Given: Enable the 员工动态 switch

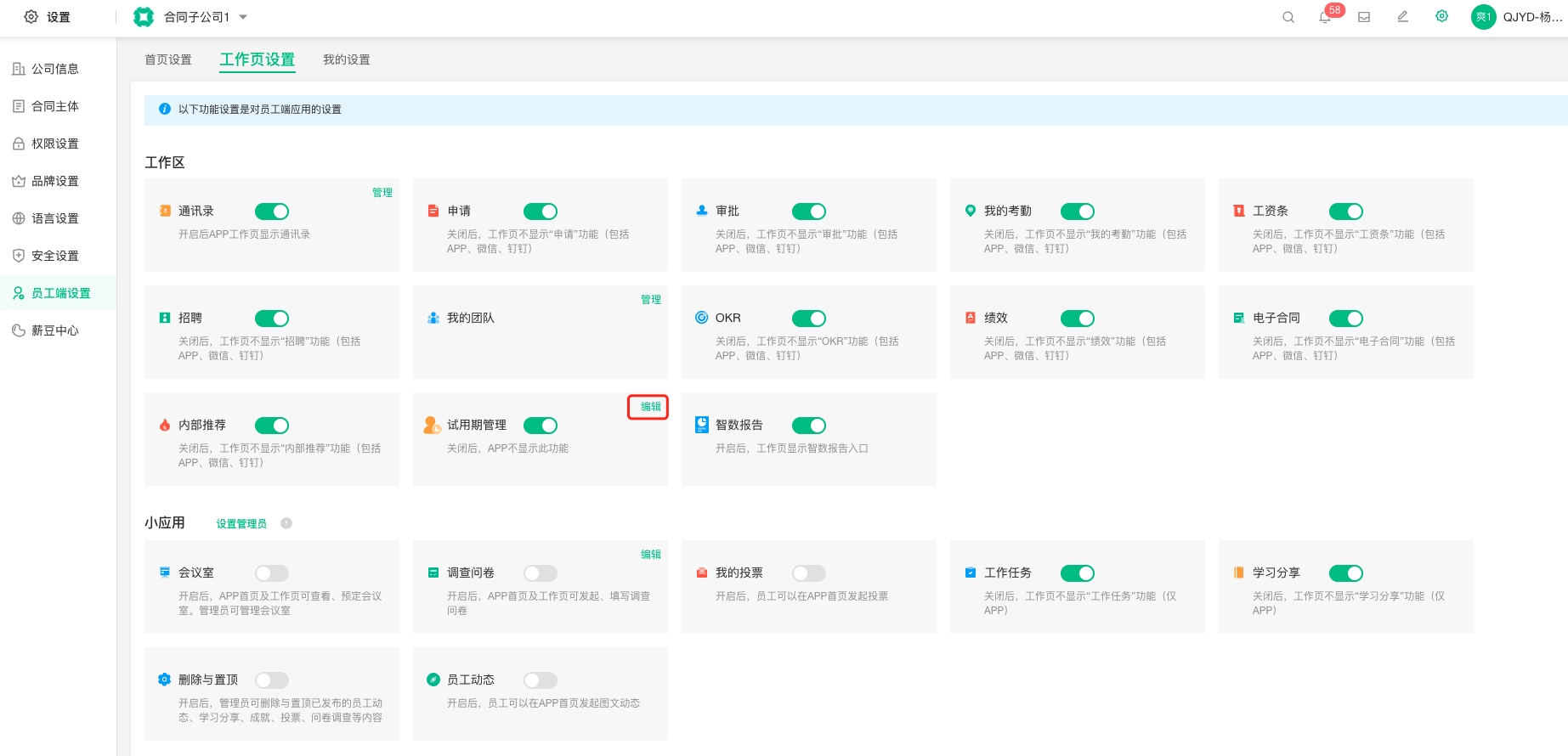Looking at the screenshot, I should click(541, 680).
